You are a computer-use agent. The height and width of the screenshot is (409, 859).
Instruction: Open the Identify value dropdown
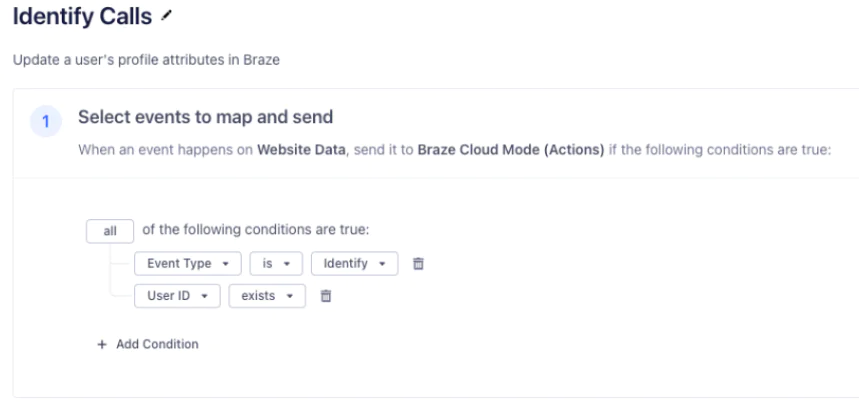pyautogui.click(x=354, y=264)
